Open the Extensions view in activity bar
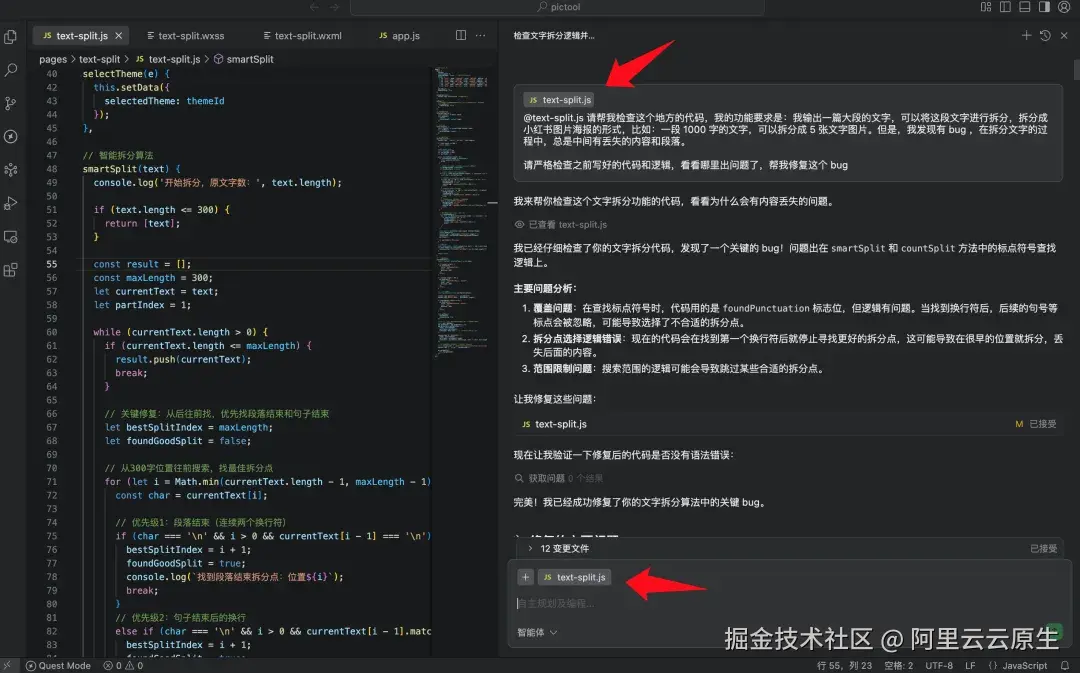 10,270
